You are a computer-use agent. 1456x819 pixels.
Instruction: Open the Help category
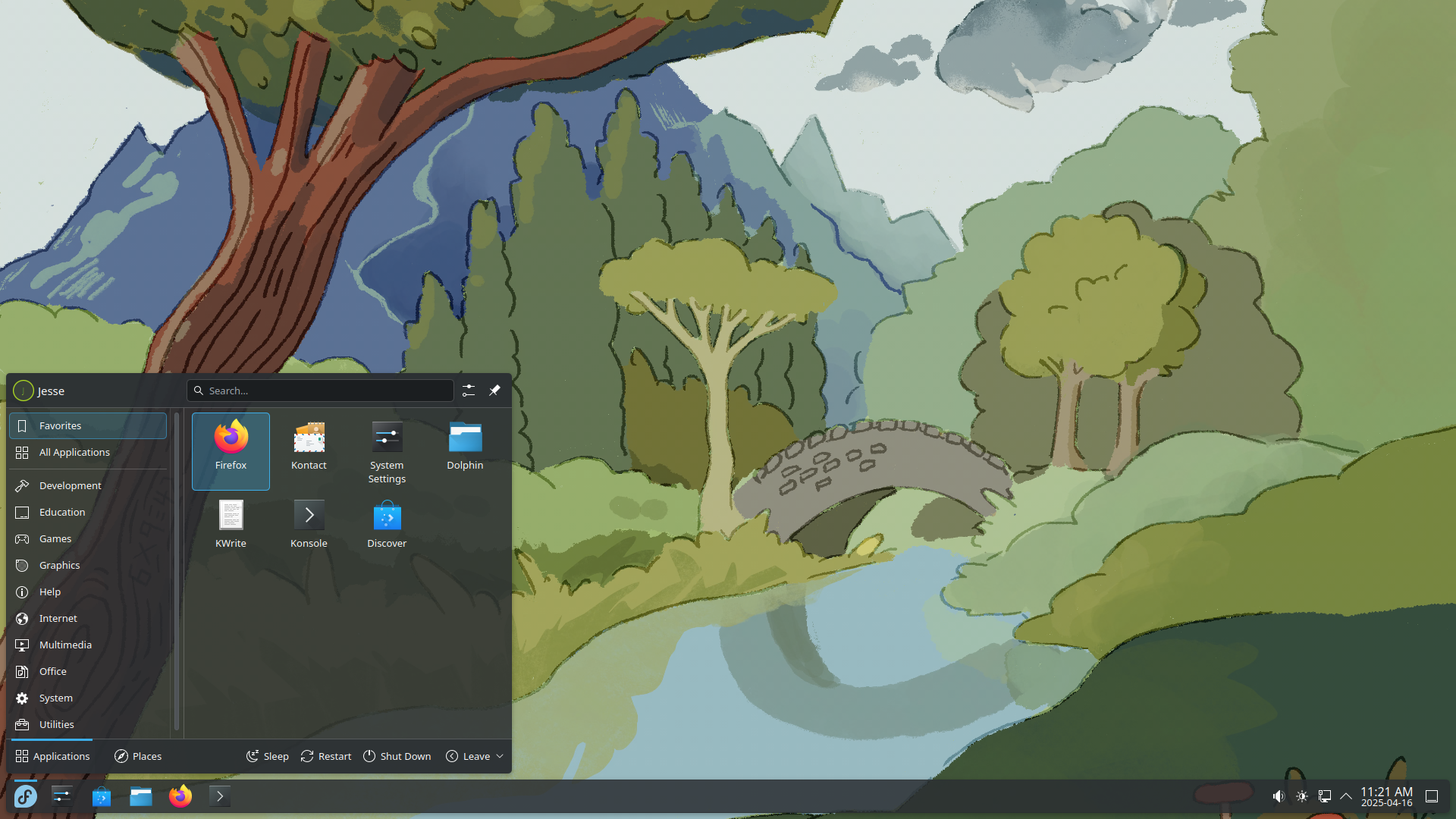pyautogui.click(x=88, y=591)
